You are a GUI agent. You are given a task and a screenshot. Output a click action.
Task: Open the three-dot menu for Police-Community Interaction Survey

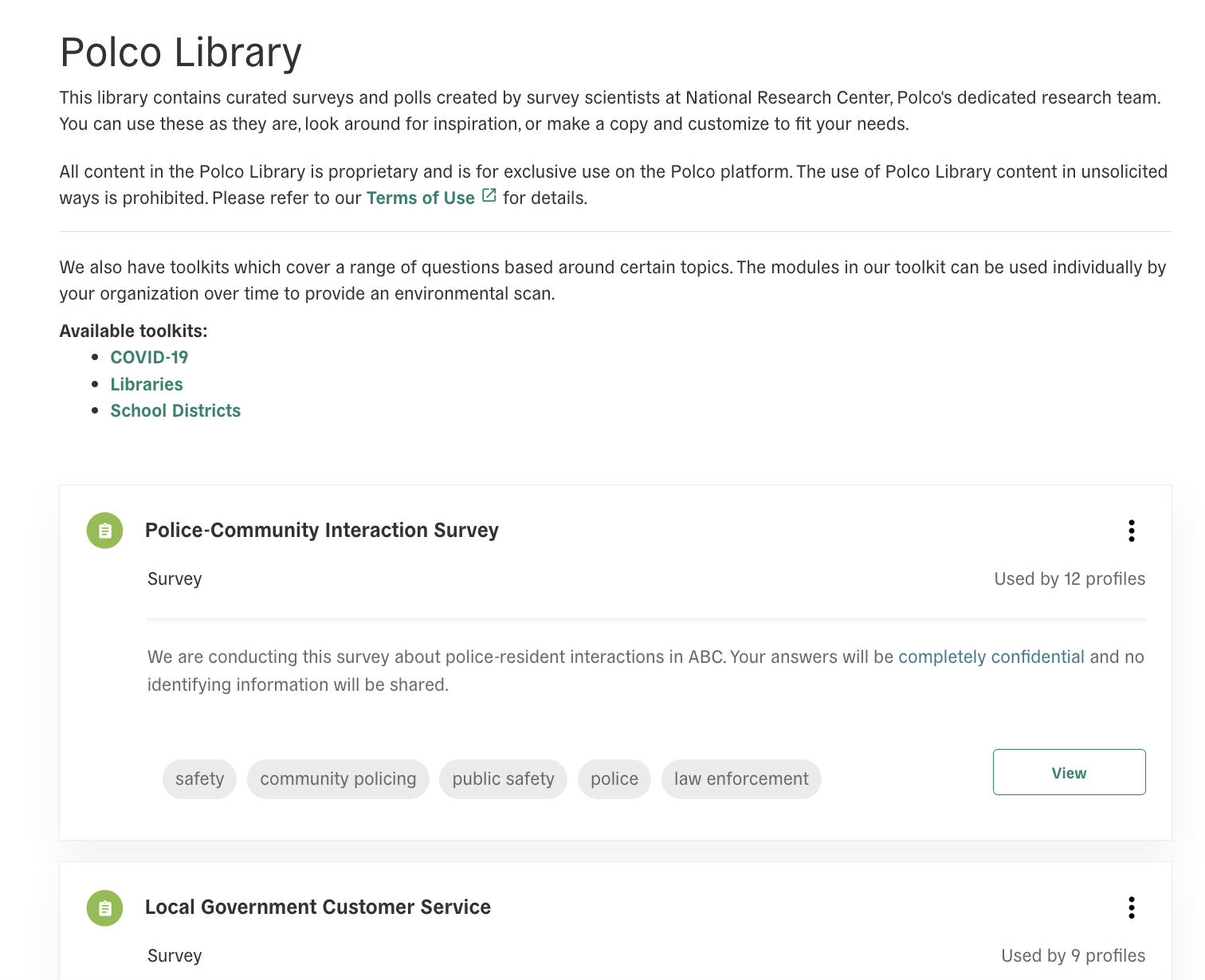pyautogui.click(x=1131, y=531)
